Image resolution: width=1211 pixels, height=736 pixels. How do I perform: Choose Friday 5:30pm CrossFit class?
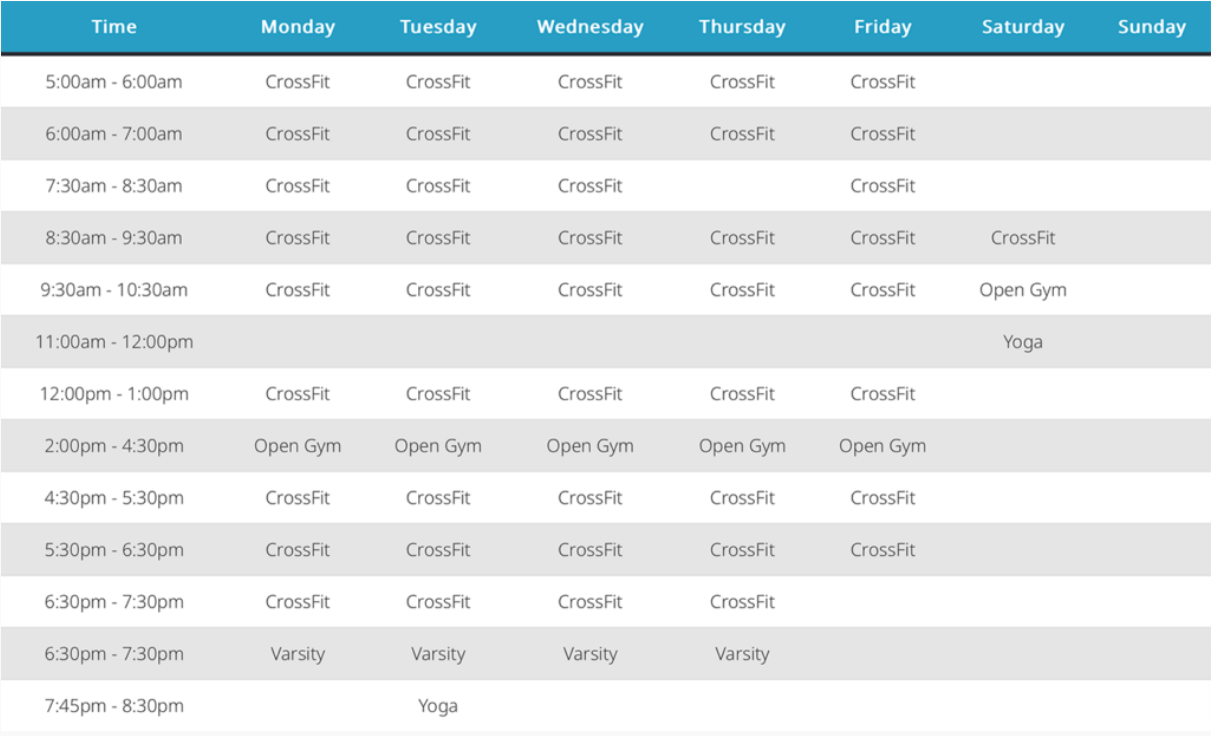(x=882, y=550)
